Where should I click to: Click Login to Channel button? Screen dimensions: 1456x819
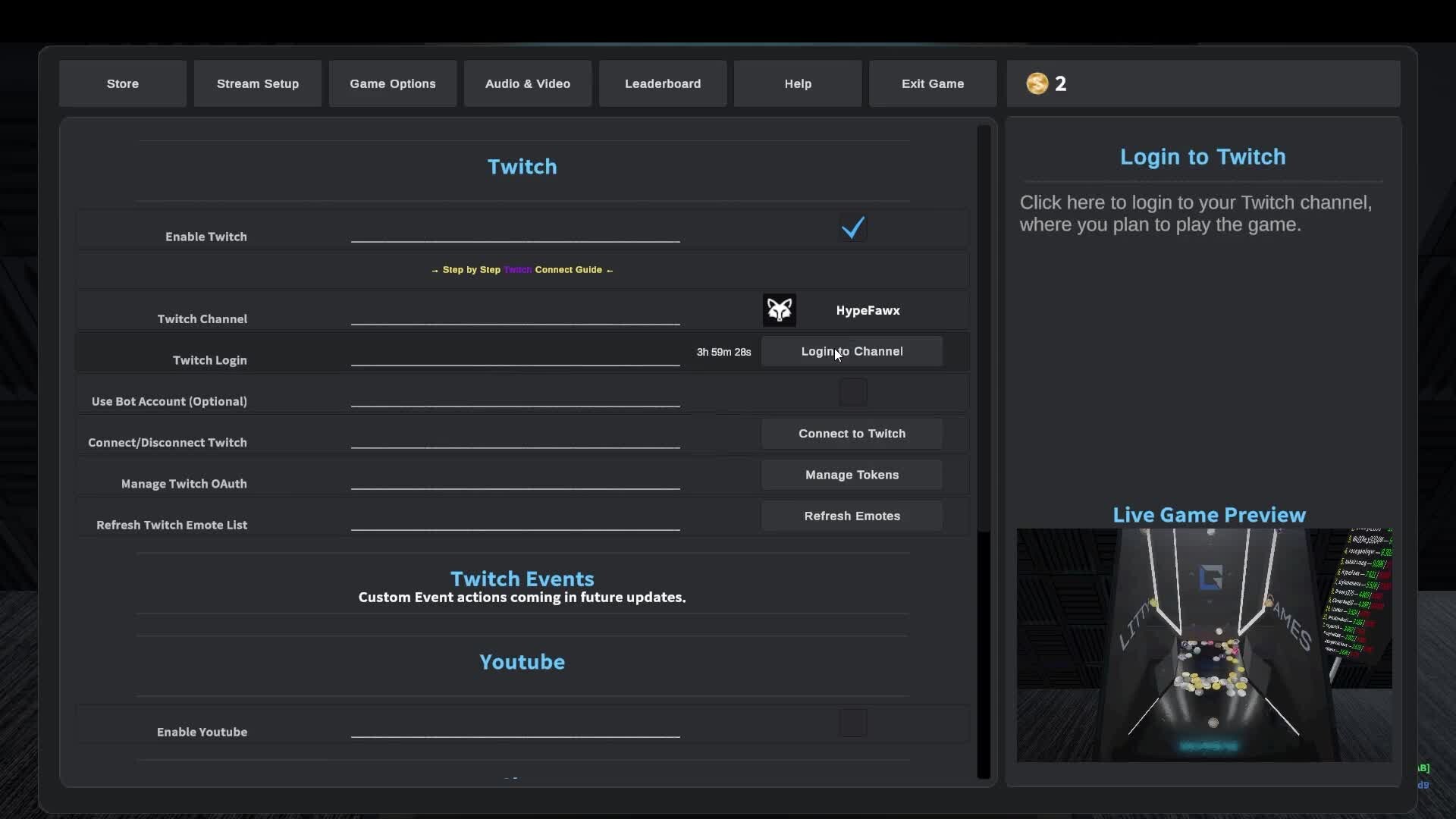[852, 352]
